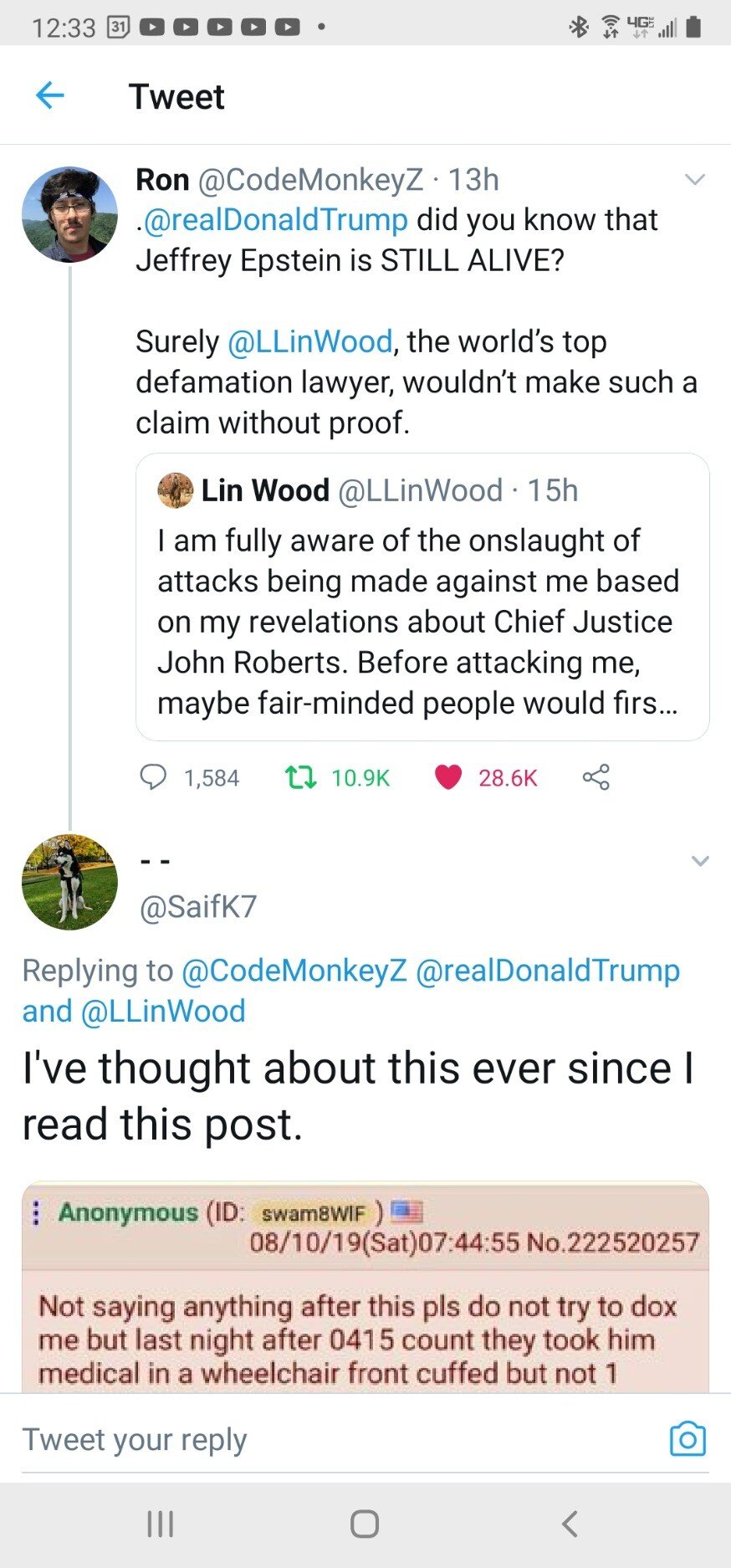Open Lin Wood's small avatar

coord(176,490)
